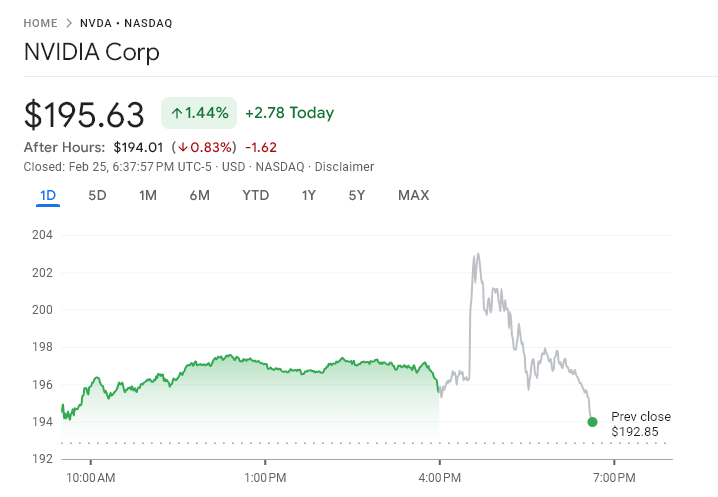Click the green dot at chart line end
The image size is (718, 497).
point(592,422)
